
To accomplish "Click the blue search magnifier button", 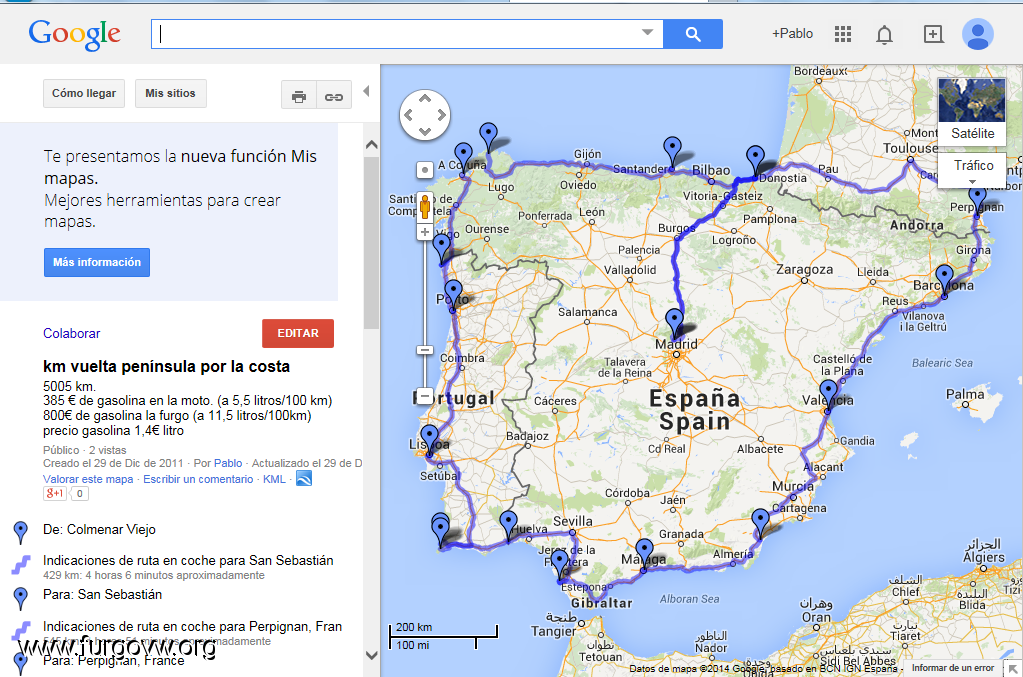I will [693, 34].
